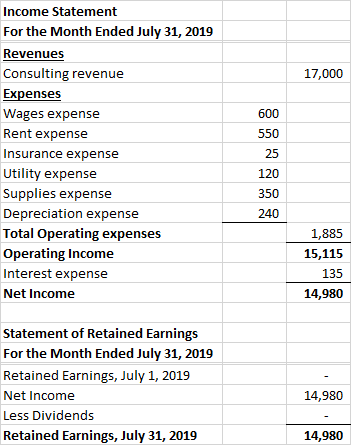360x445 pixels.
Task: Select the 135 interest expense value
Action: pyautogui.click(x=332, y=274)
